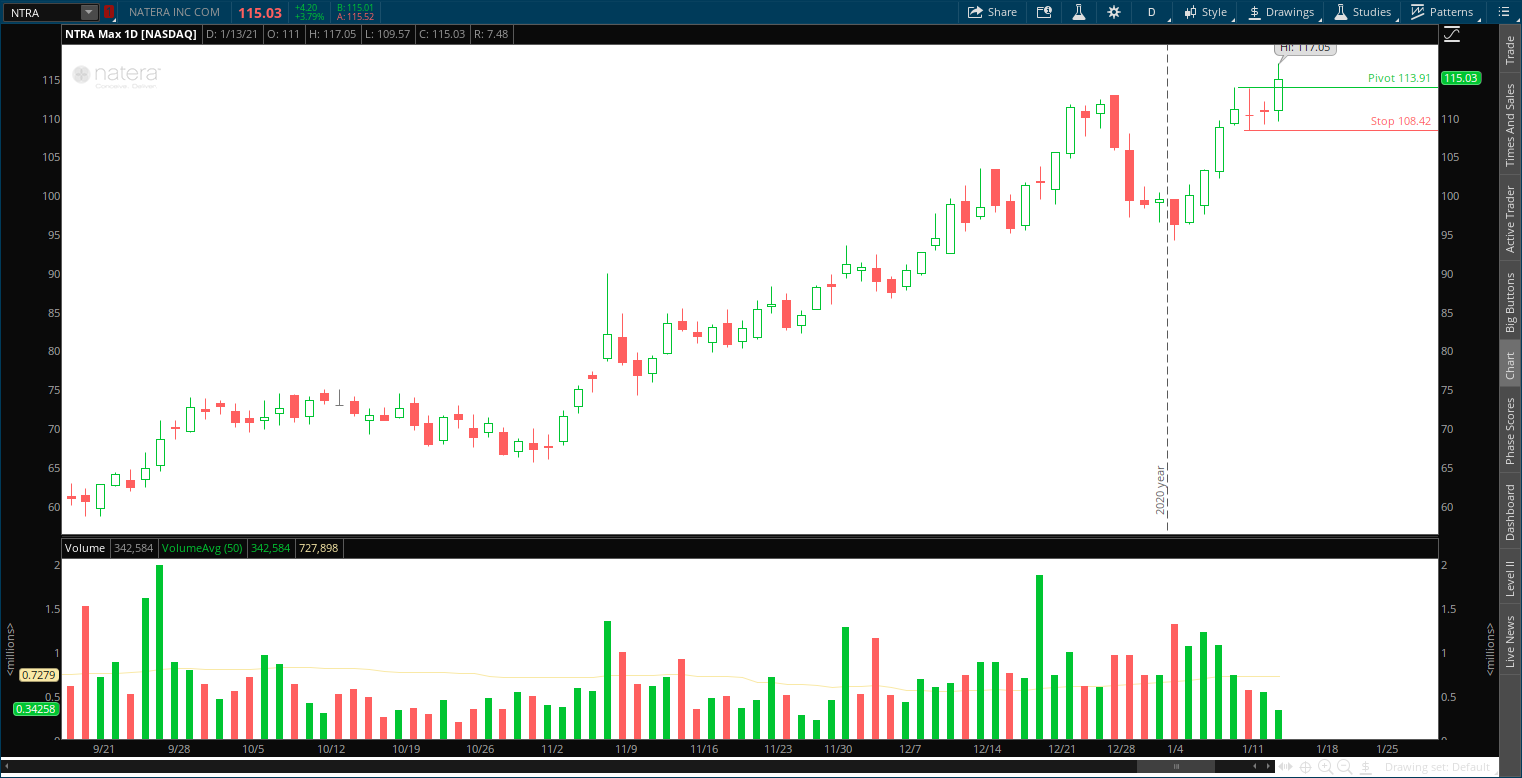Viewport: 1522px width, 778px height.
Task: Click the scroll left arrow of time axis
Action: point(1257,767)
